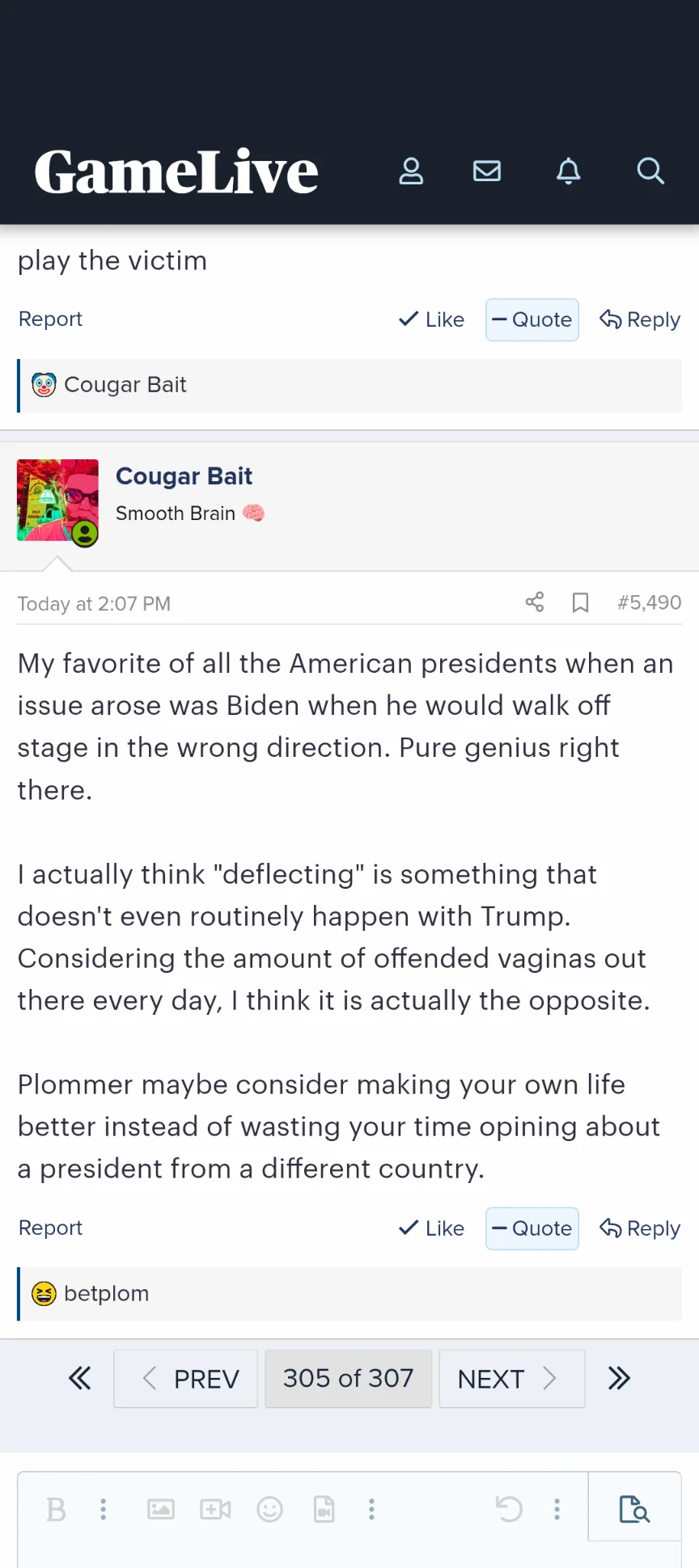Open page selector 305 of 307
This screenshot has width=699, height=1568.
coord(348,1378)
